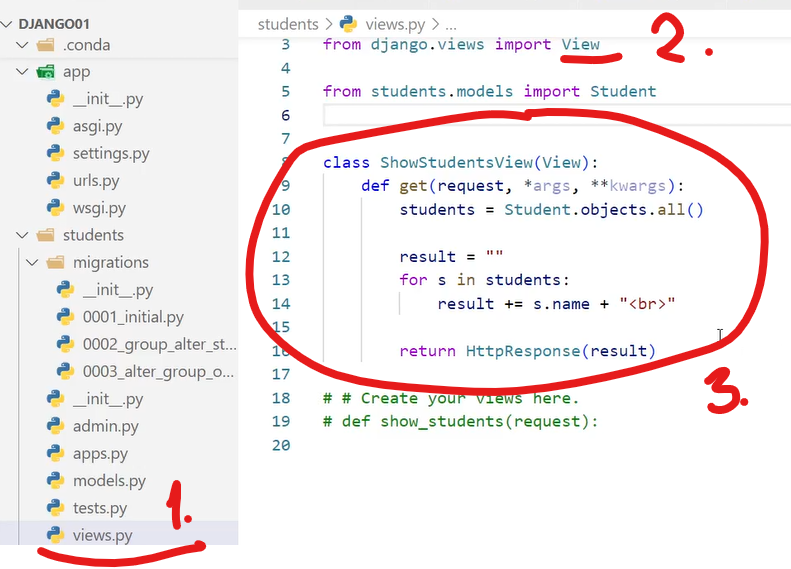This screenshot has height=569, width=791.
Task: Click the Python icon next to settings.py
Action: pos(55,154)
